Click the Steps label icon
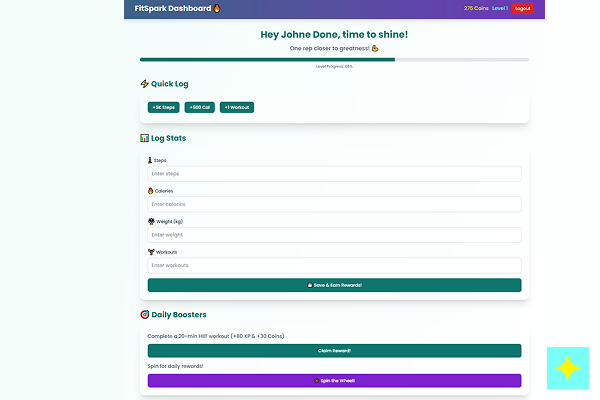The image size is (600, 400). pos(151,160)
